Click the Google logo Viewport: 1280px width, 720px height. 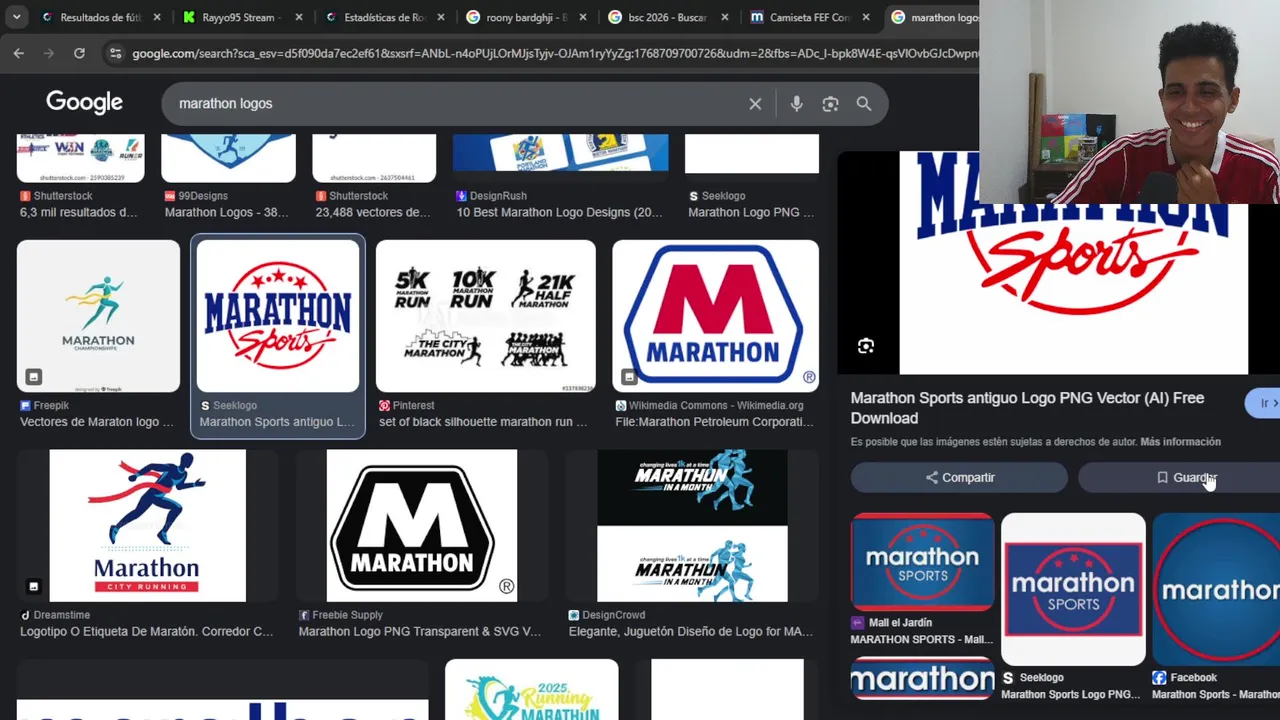coord(84,102)
